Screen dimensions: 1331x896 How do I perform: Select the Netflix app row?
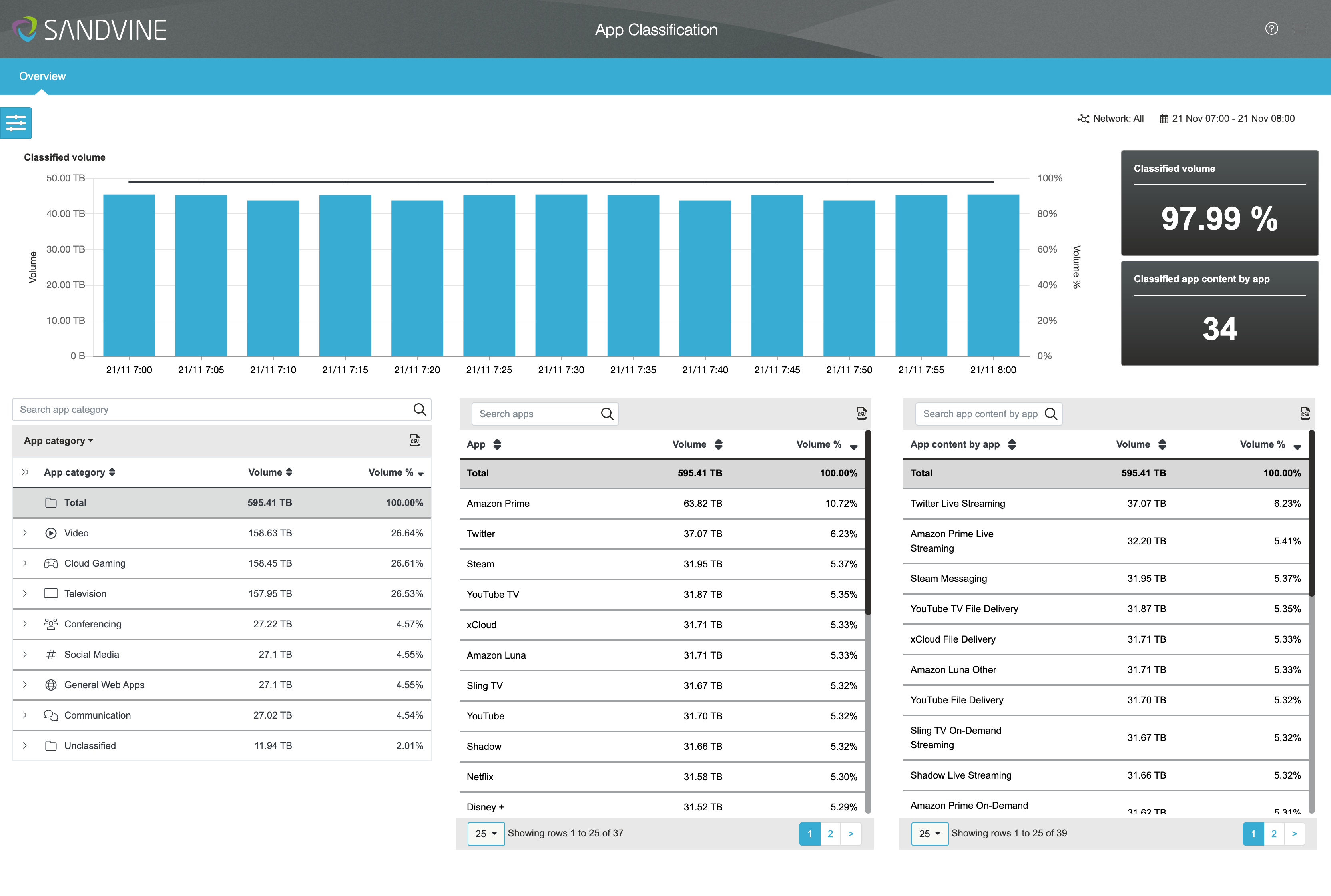(662, 777)
